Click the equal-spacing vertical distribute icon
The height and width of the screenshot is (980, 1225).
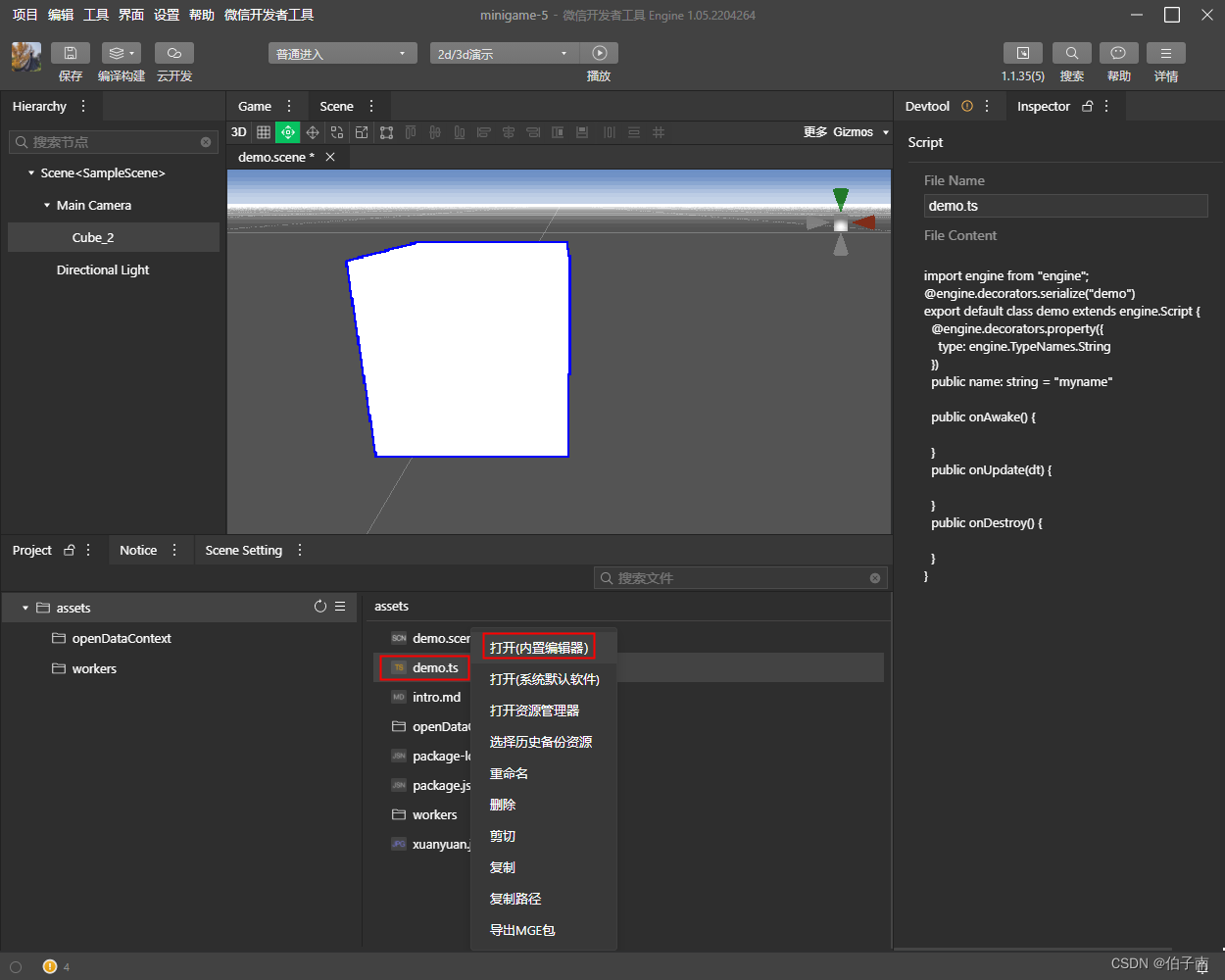[x=634, y=132]
